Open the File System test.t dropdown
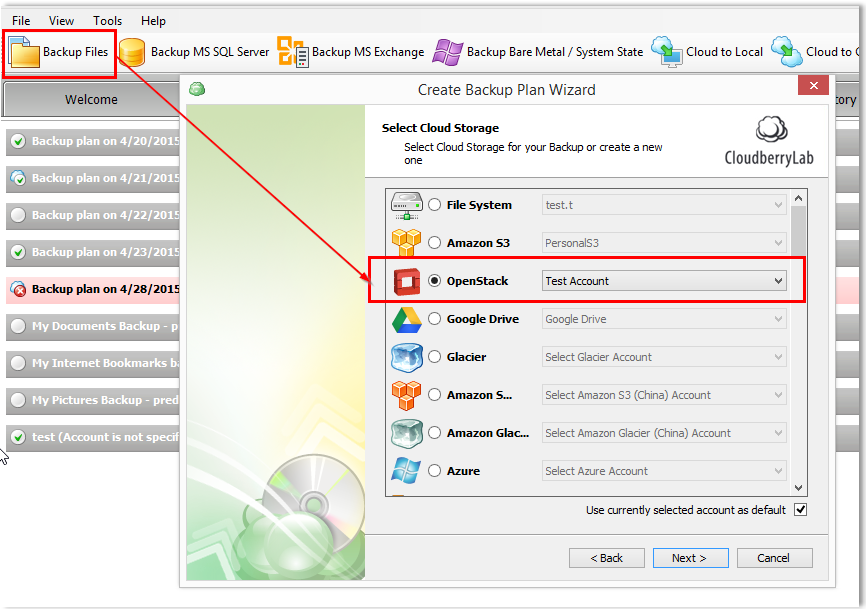The image size is (866, 609). tap(664, 205)
